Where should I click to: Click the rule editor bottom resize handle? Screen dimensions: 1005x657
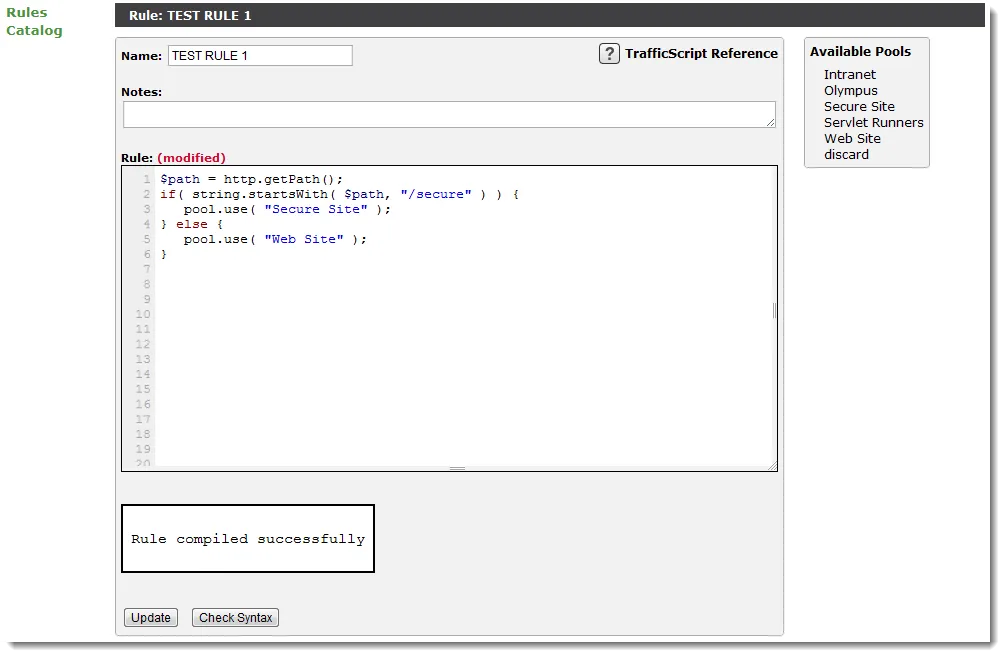click(457, 469)
